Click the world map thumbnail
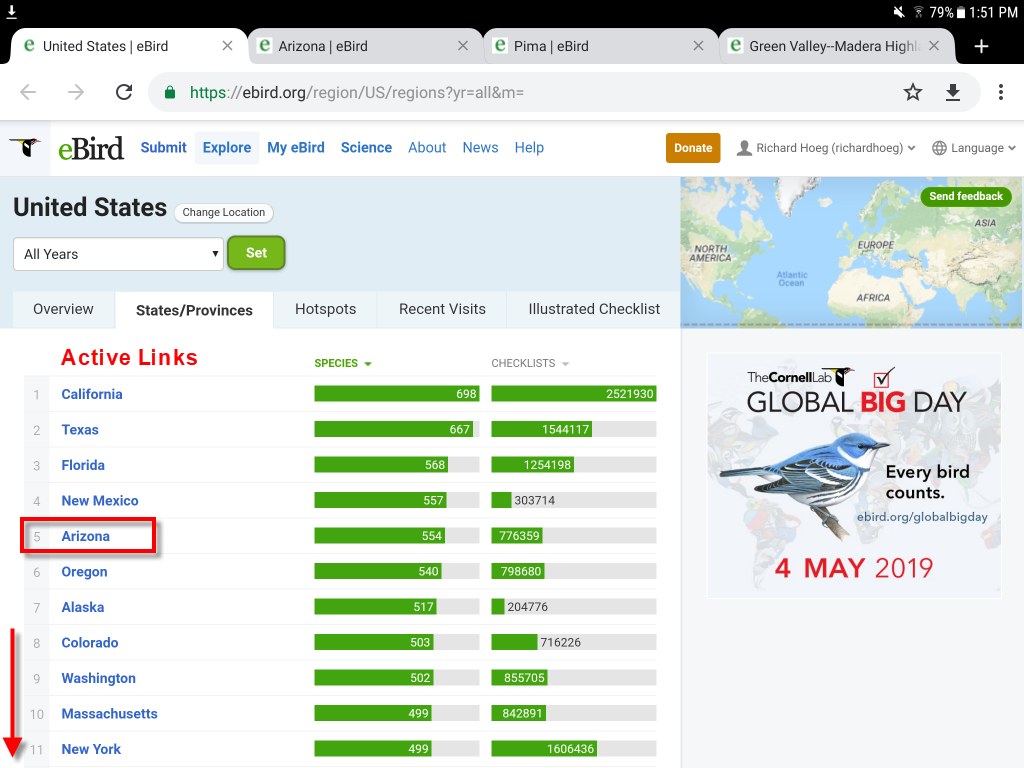The height and width of the screenshot is (768, 1024). point(851,252)
